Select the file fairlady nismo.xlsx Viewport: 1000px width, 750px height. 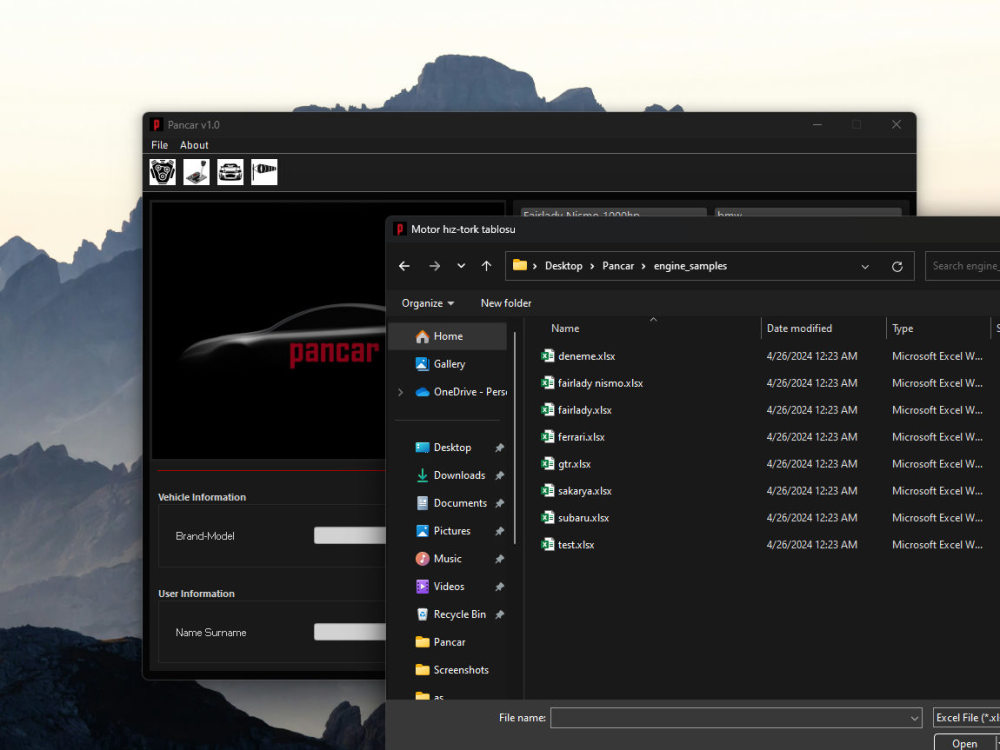pyautogui.click(x=599, y=383)
